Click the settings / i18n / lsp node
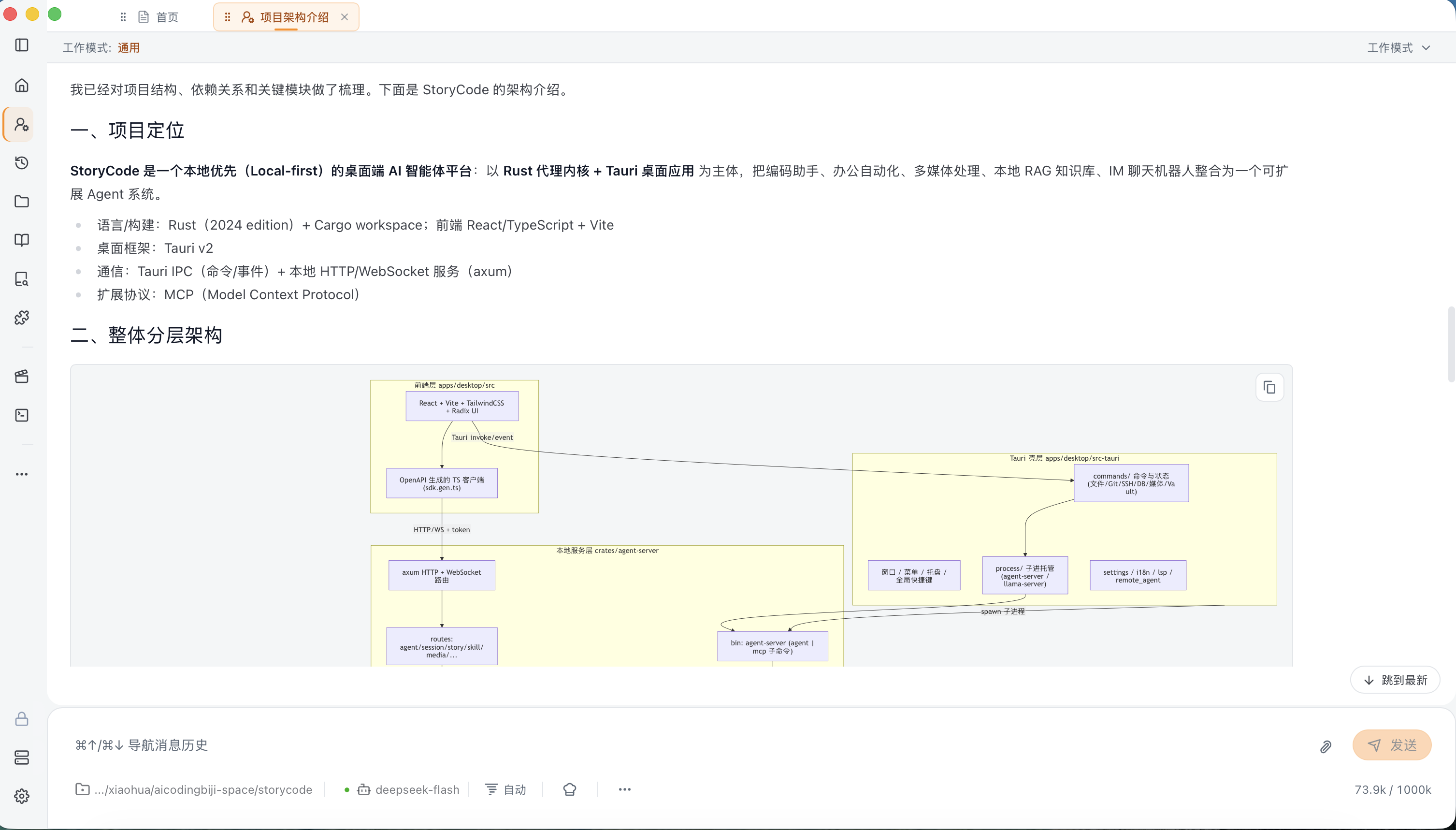This screenshot has height=830, width=1456. click(1138, 576)
